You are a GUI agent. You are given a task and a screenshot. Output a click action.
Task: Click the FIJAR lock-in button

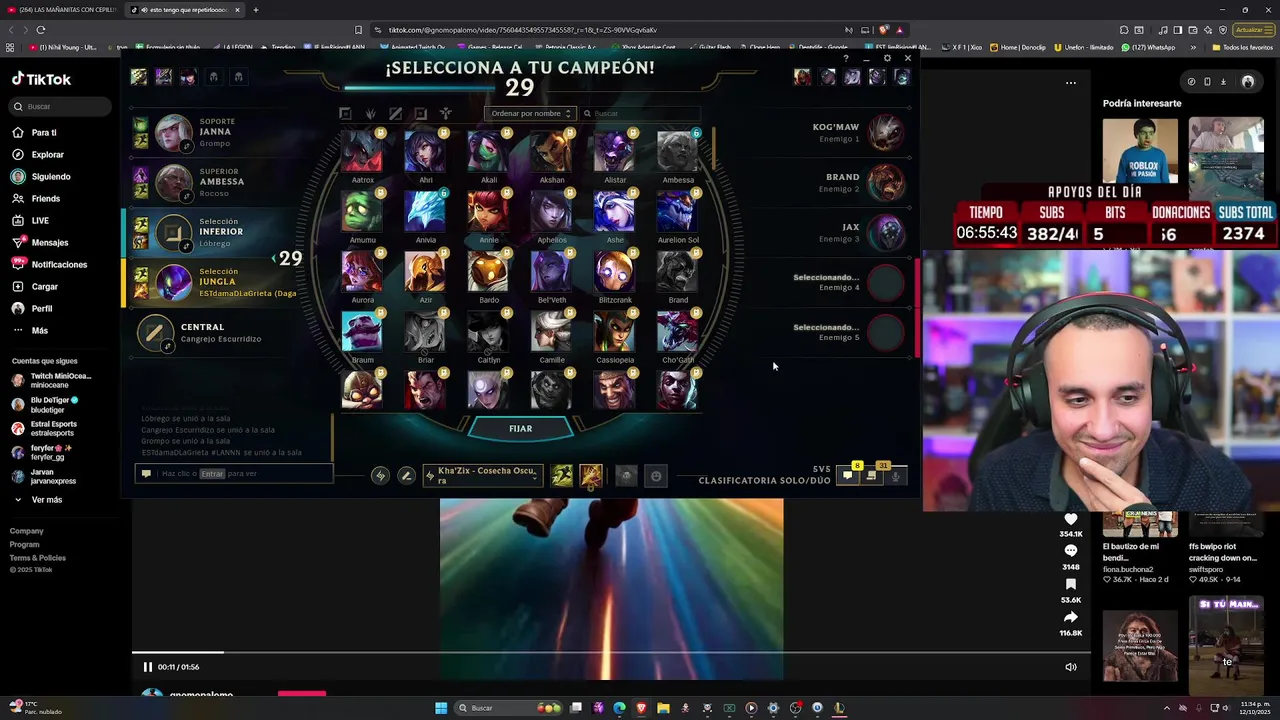pos(520,428)
